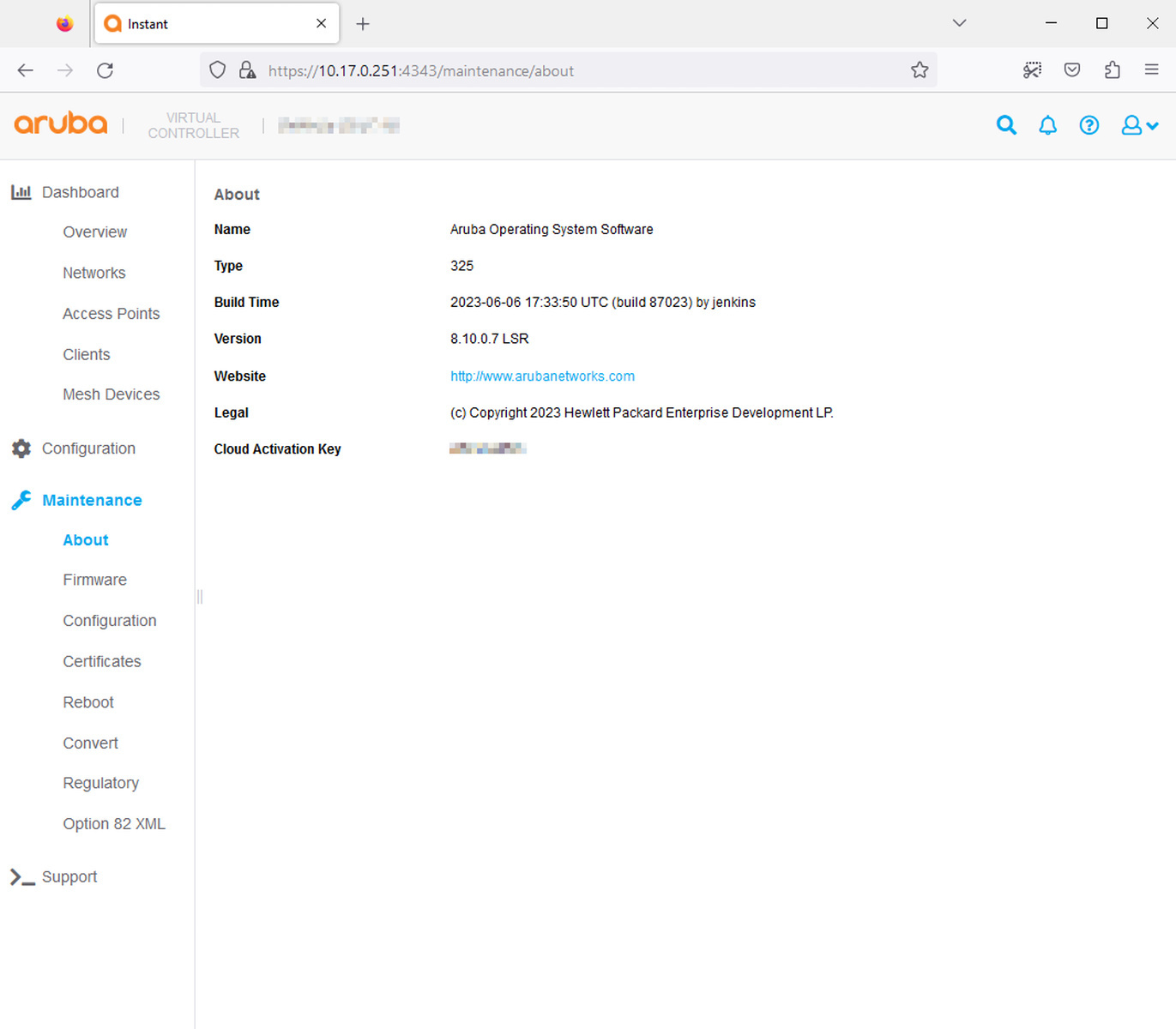Image resolution: width=1176 pixels, height=1029 pixels.
Task: Click the address bar URL field
Action: coord(569,70)
